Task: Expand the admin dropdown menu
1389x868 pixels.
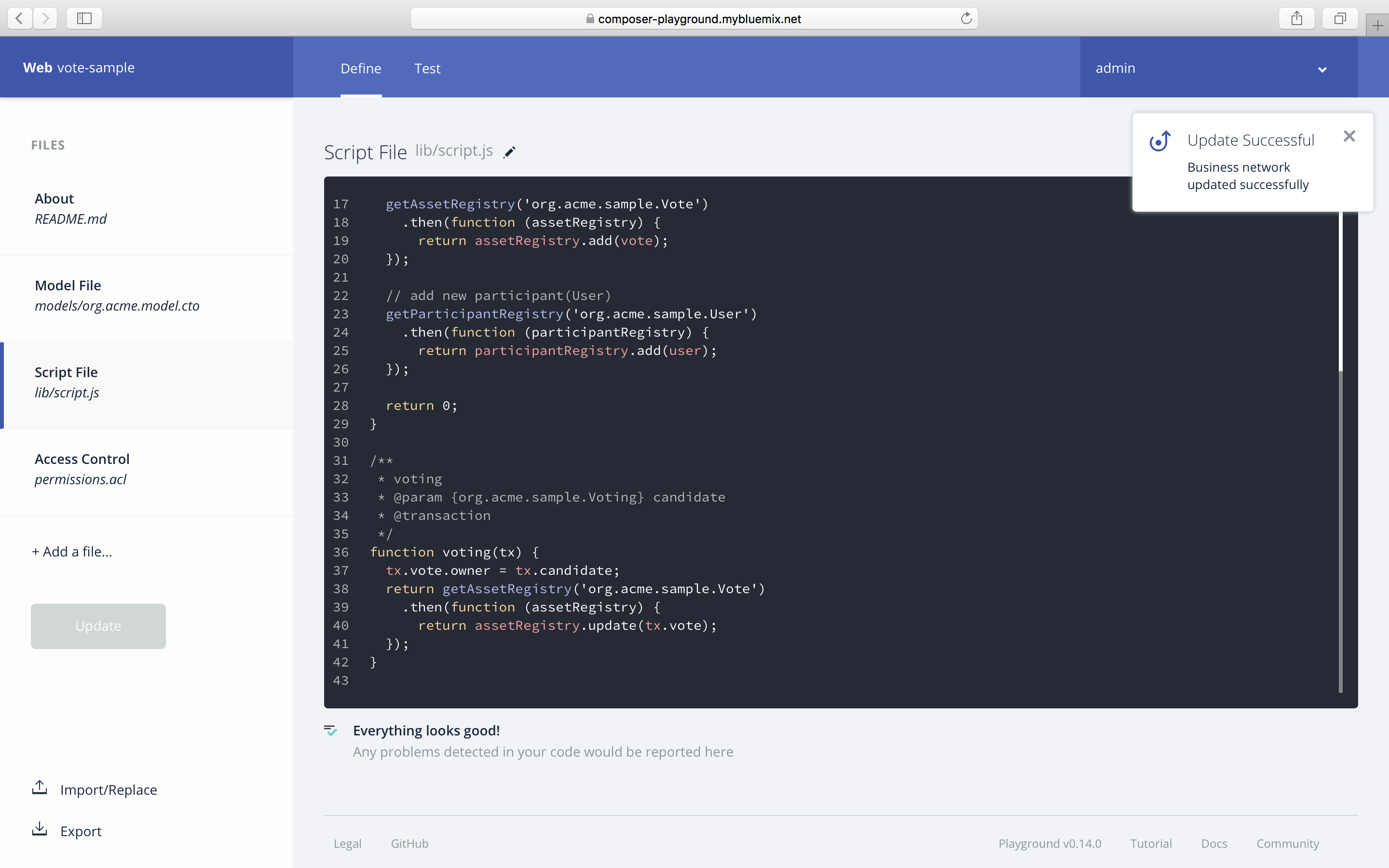Action: click(1323, 68)
